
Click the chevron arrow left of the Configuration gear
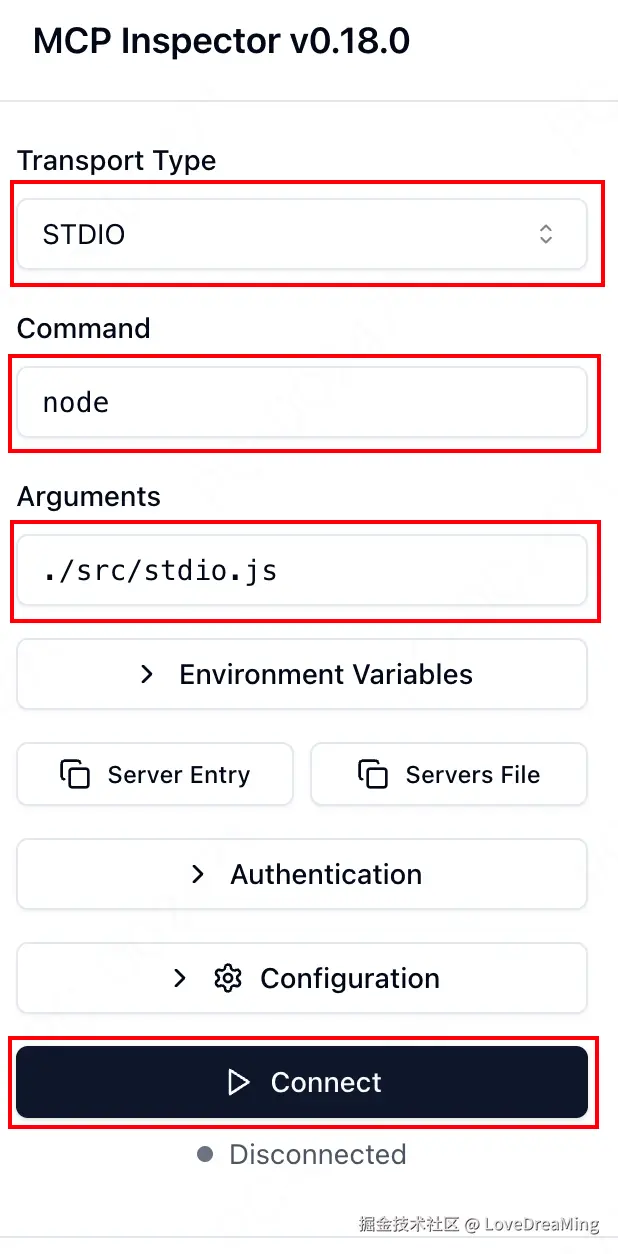[x=180, y=978]
